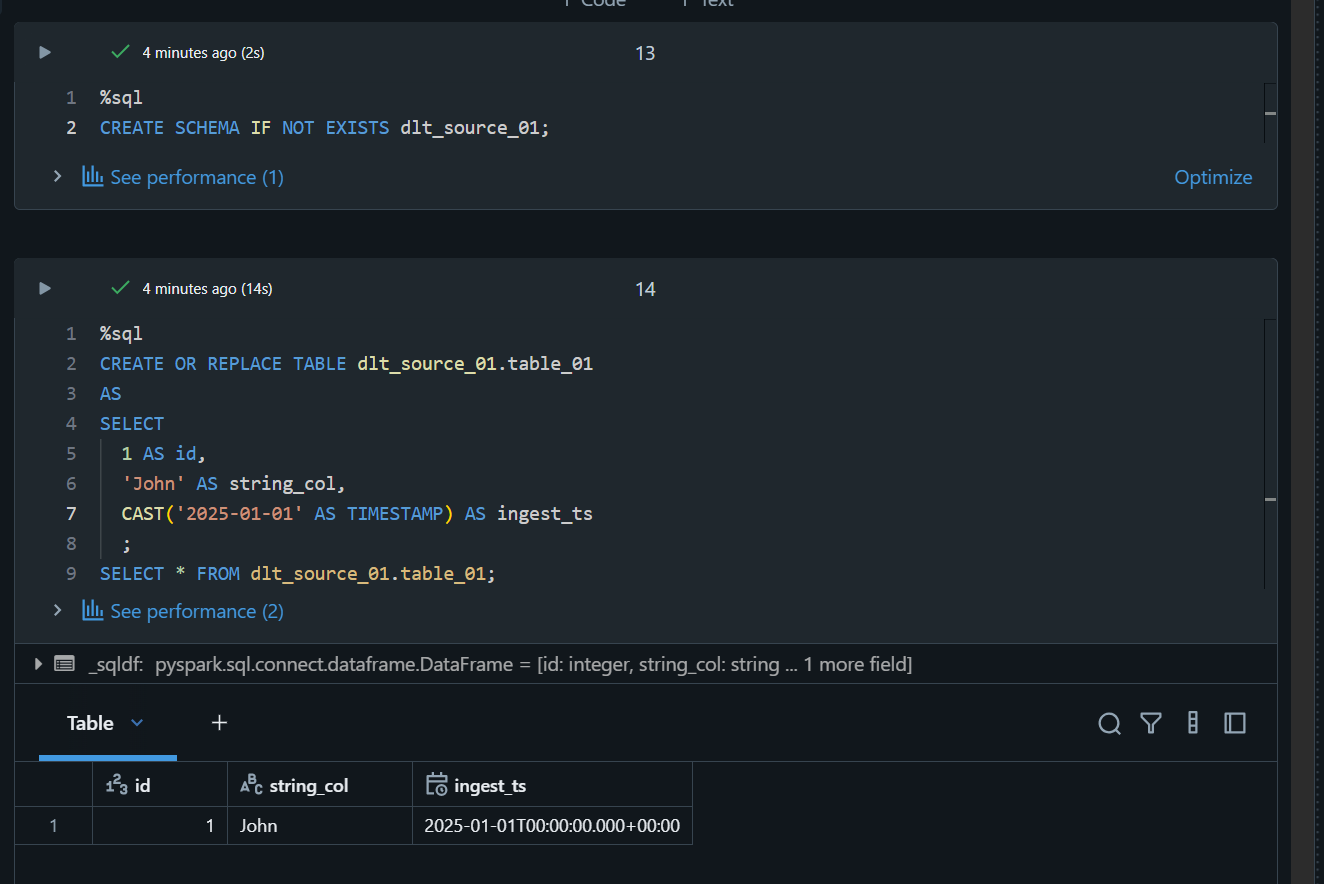Switch to the Table tab
1324x884 pixels.
(x=92, y=722)
